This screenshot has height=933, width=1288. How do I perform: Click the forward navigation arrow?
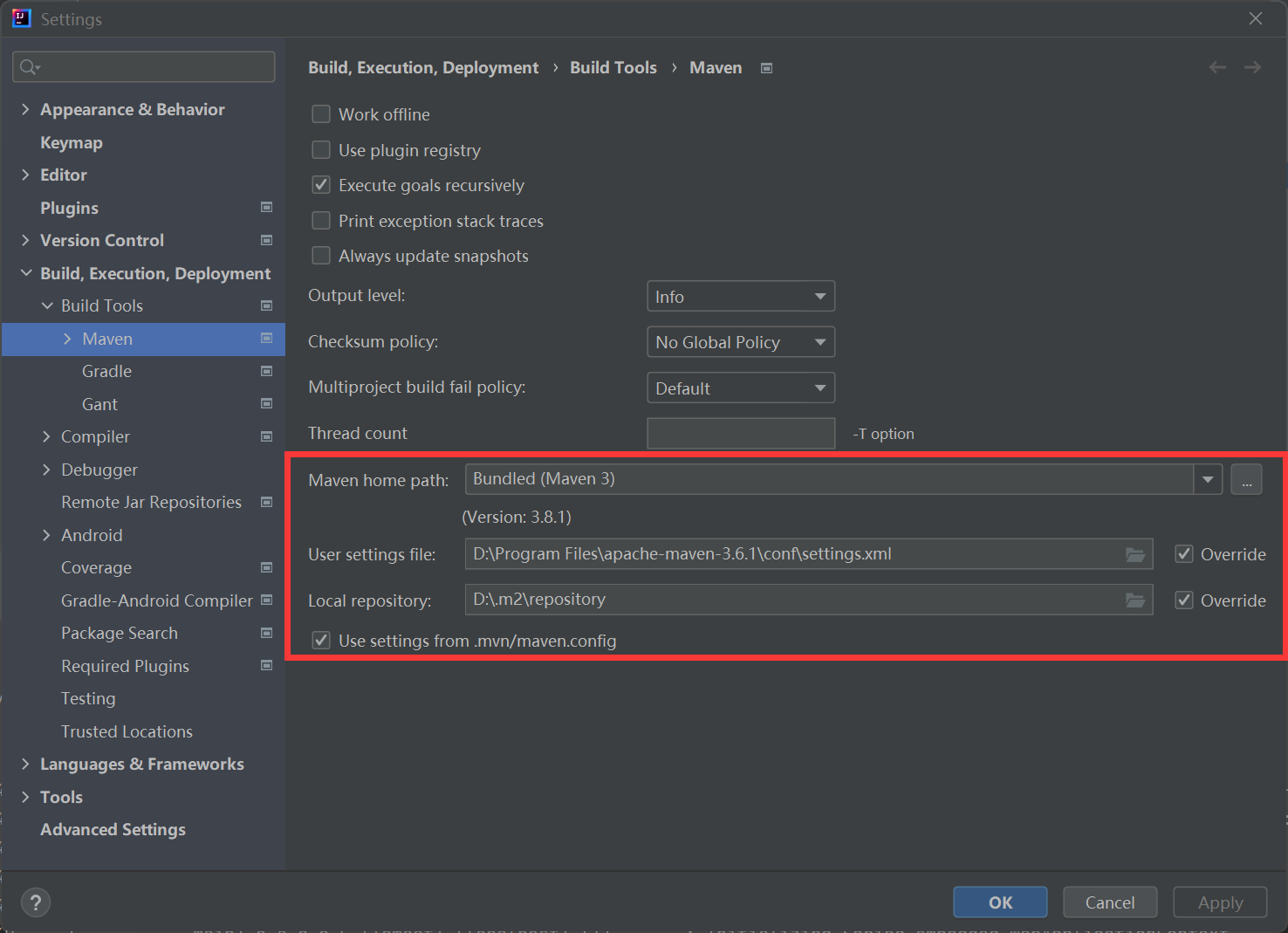click(1253, 67)
